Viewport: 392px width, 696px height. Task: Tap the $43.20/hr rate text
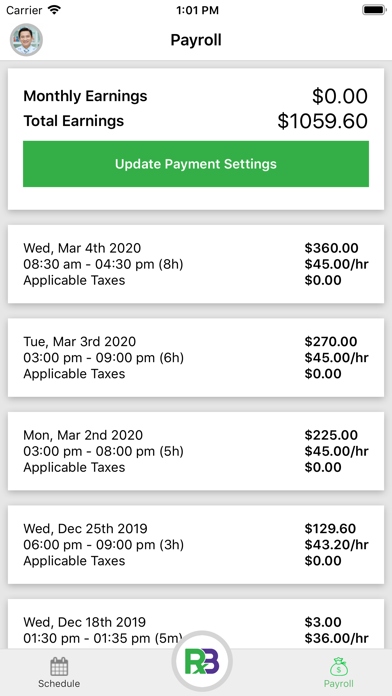tap(337, 545)
